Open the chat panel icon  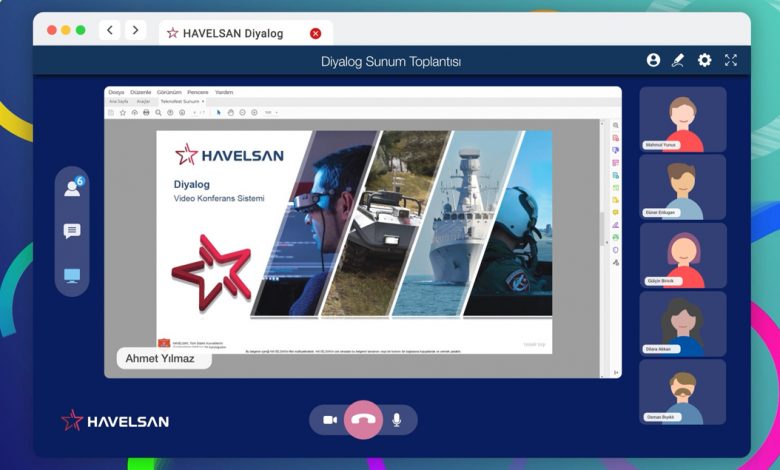point(72,231)
